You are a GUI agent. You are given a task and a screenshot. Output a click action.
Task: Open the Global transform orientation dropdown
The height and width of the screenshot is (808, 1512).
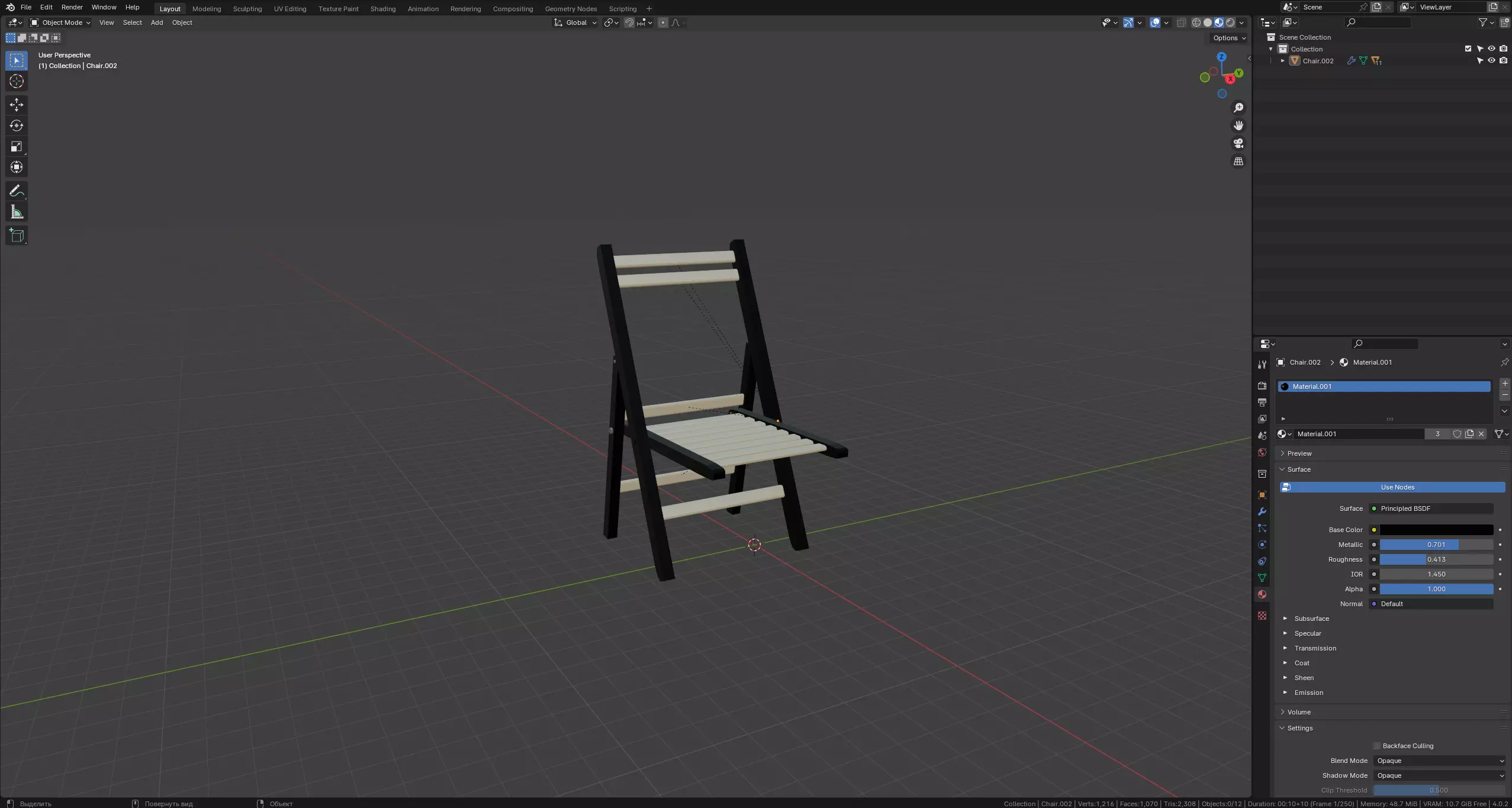(x=575, y=22)
